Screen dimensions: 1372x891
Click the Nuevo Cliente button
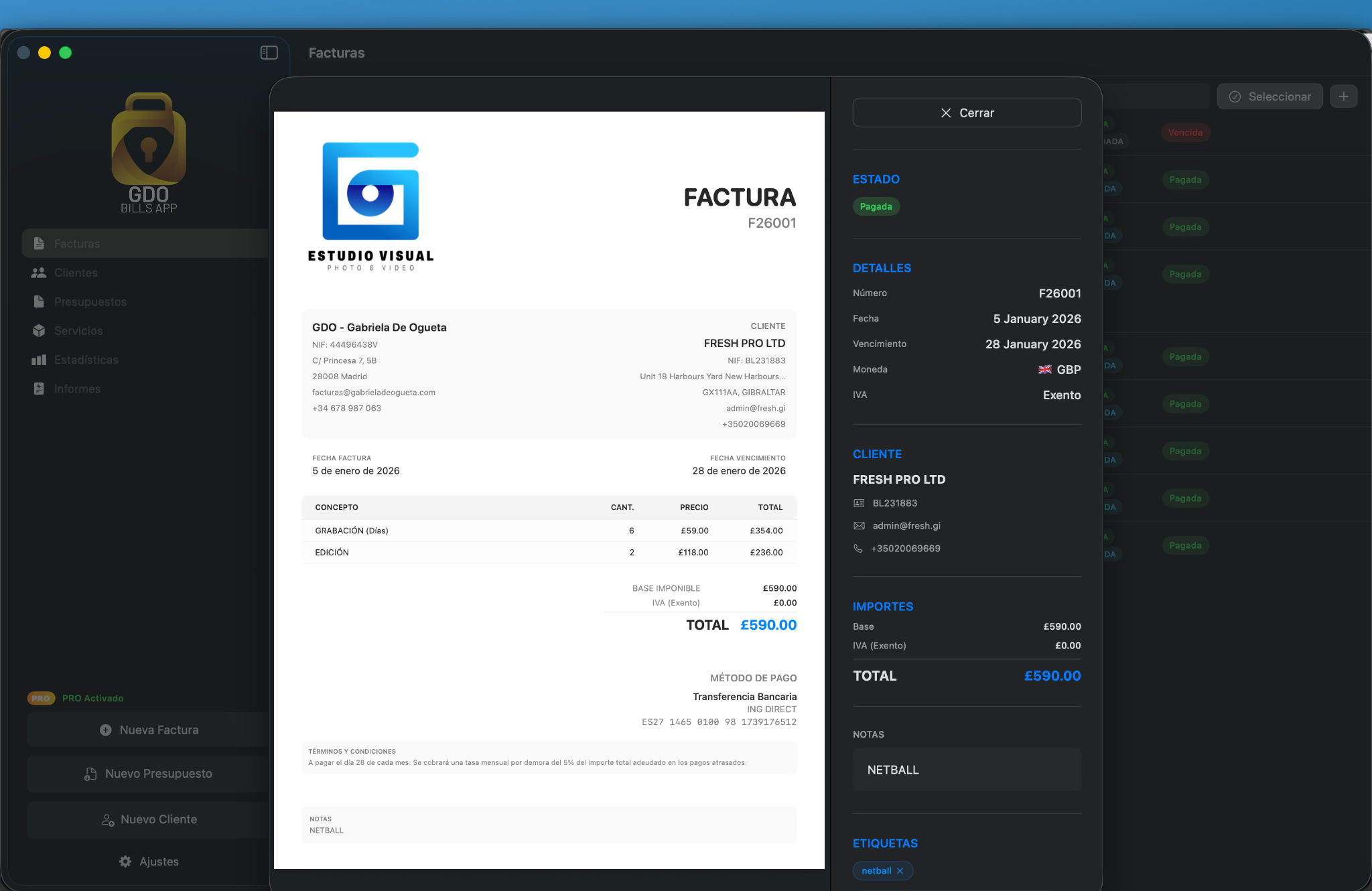click(x=148, y=819)
